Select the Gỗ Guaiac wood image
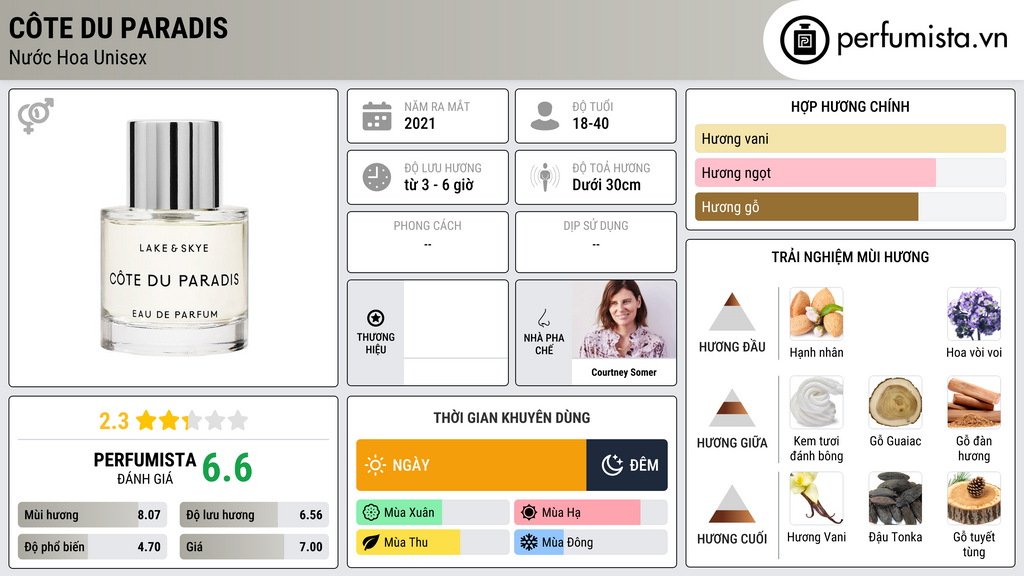Screen dimensions: 1024x576 tap(895, 402)
